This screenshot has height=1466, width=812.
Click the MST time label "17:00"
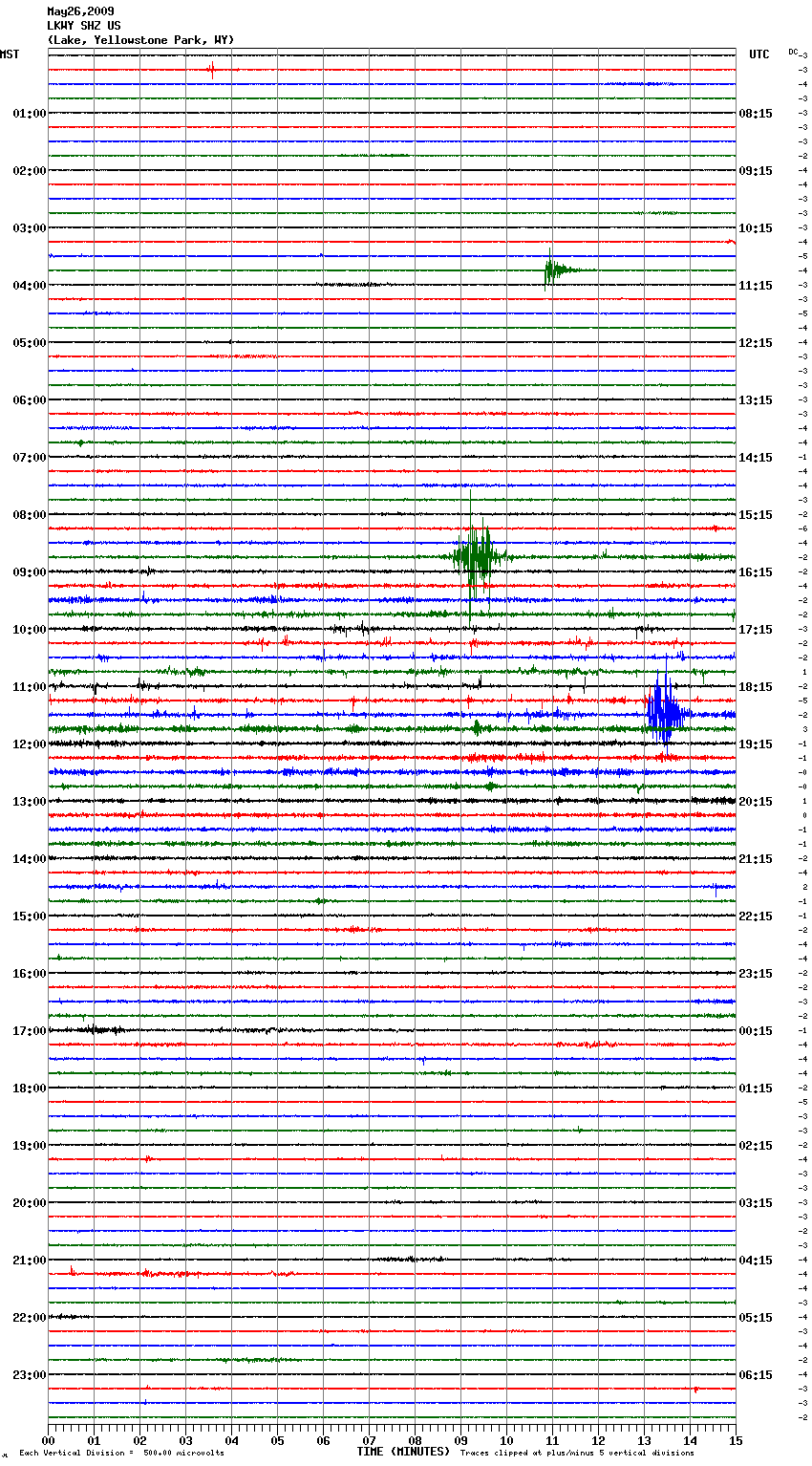pyautogui.click(x=30, y=1031)
